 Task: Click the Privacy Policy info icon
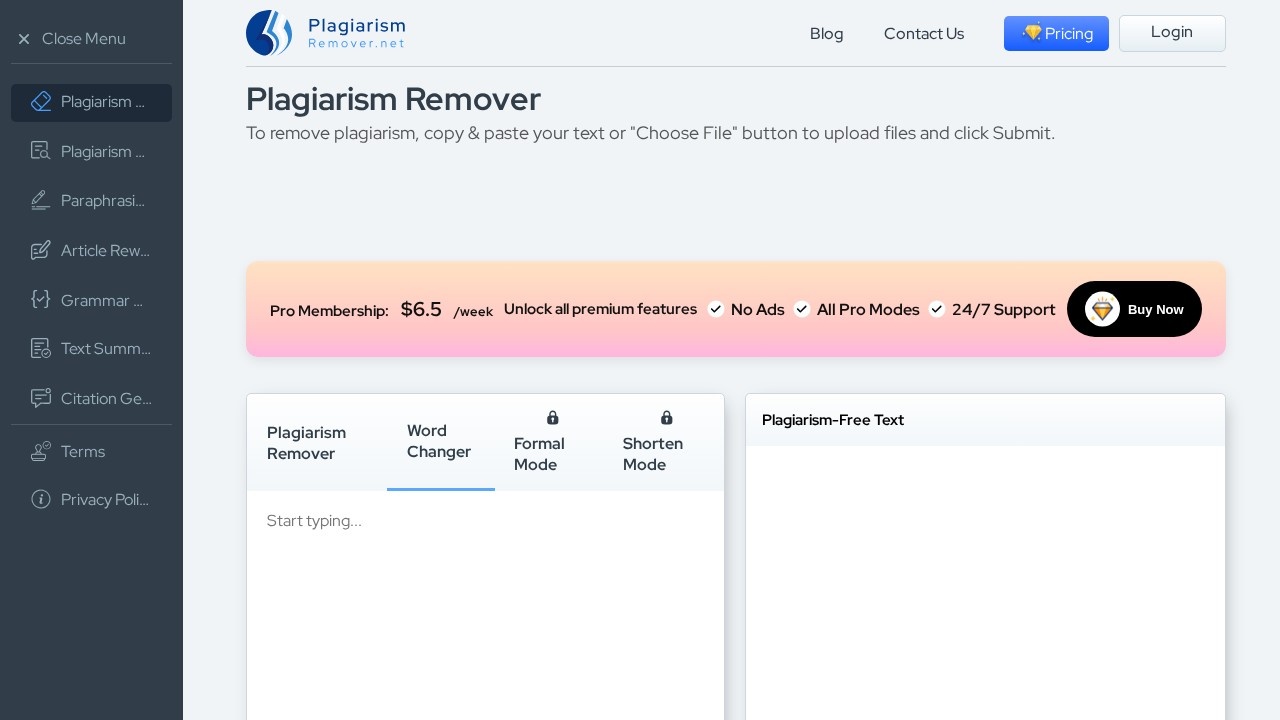pyautogui.click(x=41, y=499)
